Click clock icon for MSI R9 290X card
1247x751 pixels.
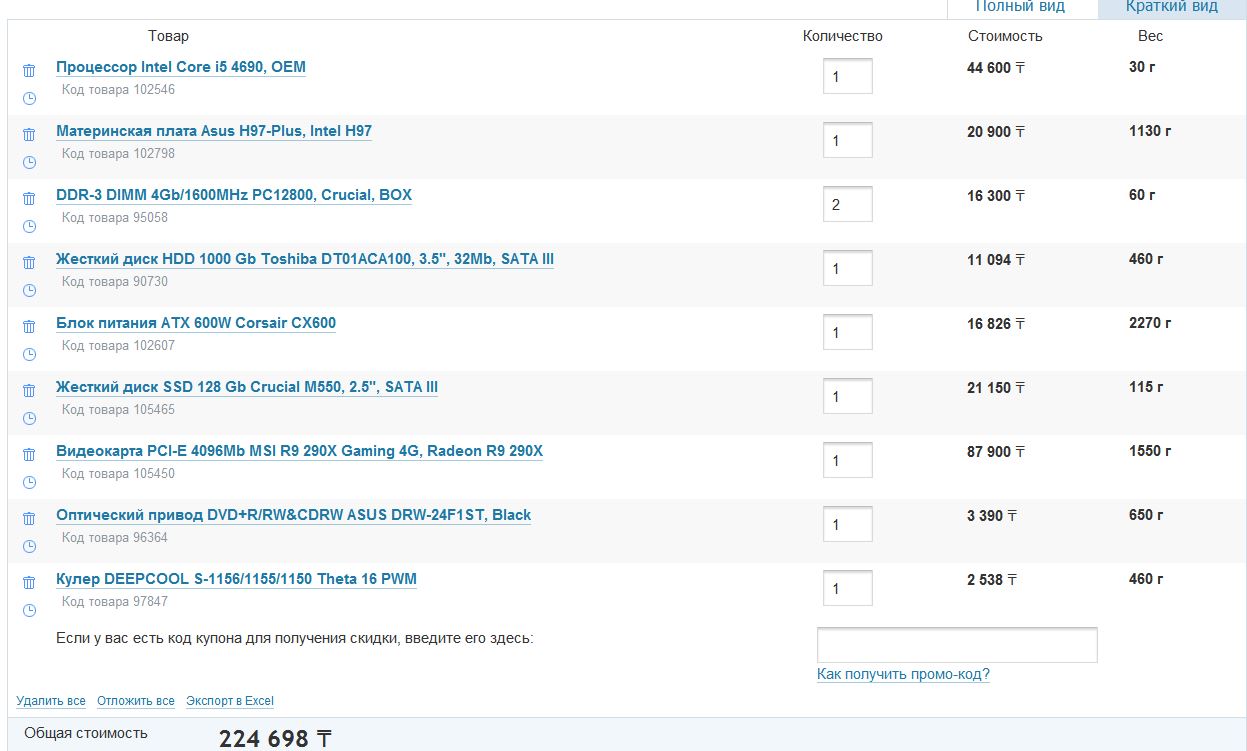[29, 482]
